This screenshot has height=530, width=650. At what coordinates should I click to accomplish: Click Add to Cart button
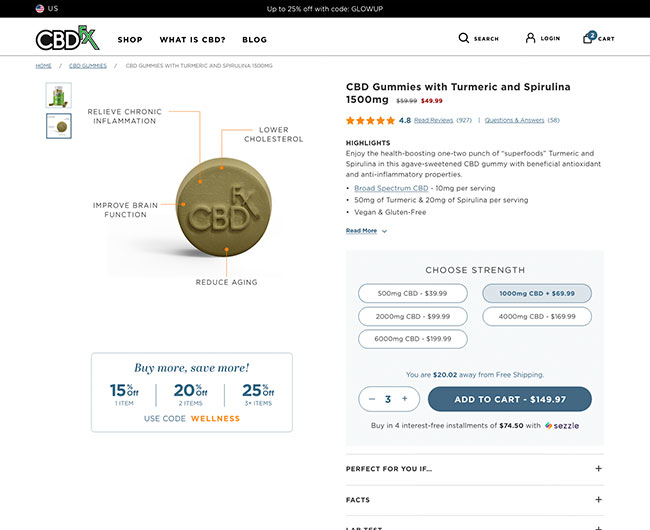(x=509, y=399)
